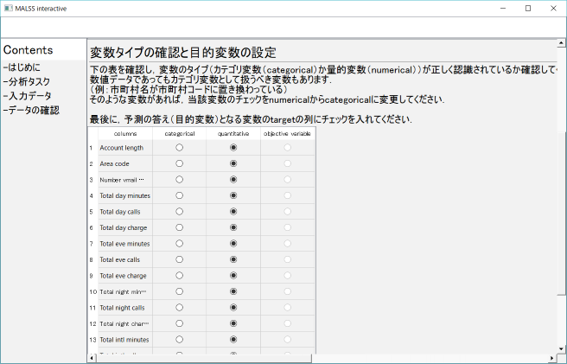Screen dimensions: 567x364
Task: Minimize the MALSS interactive window
Action: (x=503, y=8)
